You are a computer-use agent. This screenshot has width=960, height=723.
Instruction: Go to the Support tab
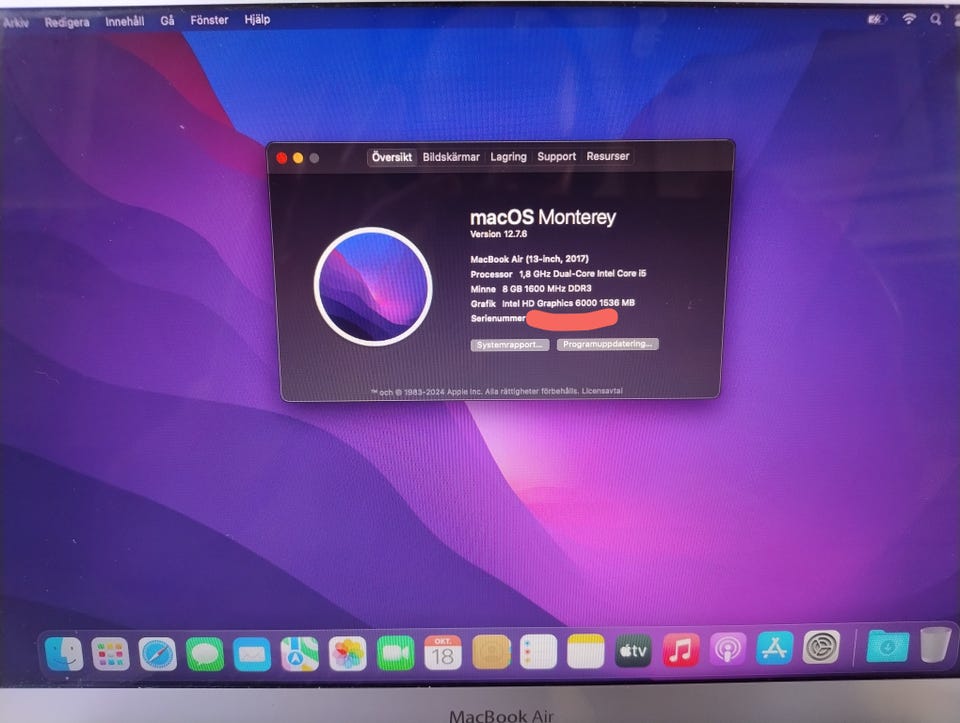[x=557, y=157]
